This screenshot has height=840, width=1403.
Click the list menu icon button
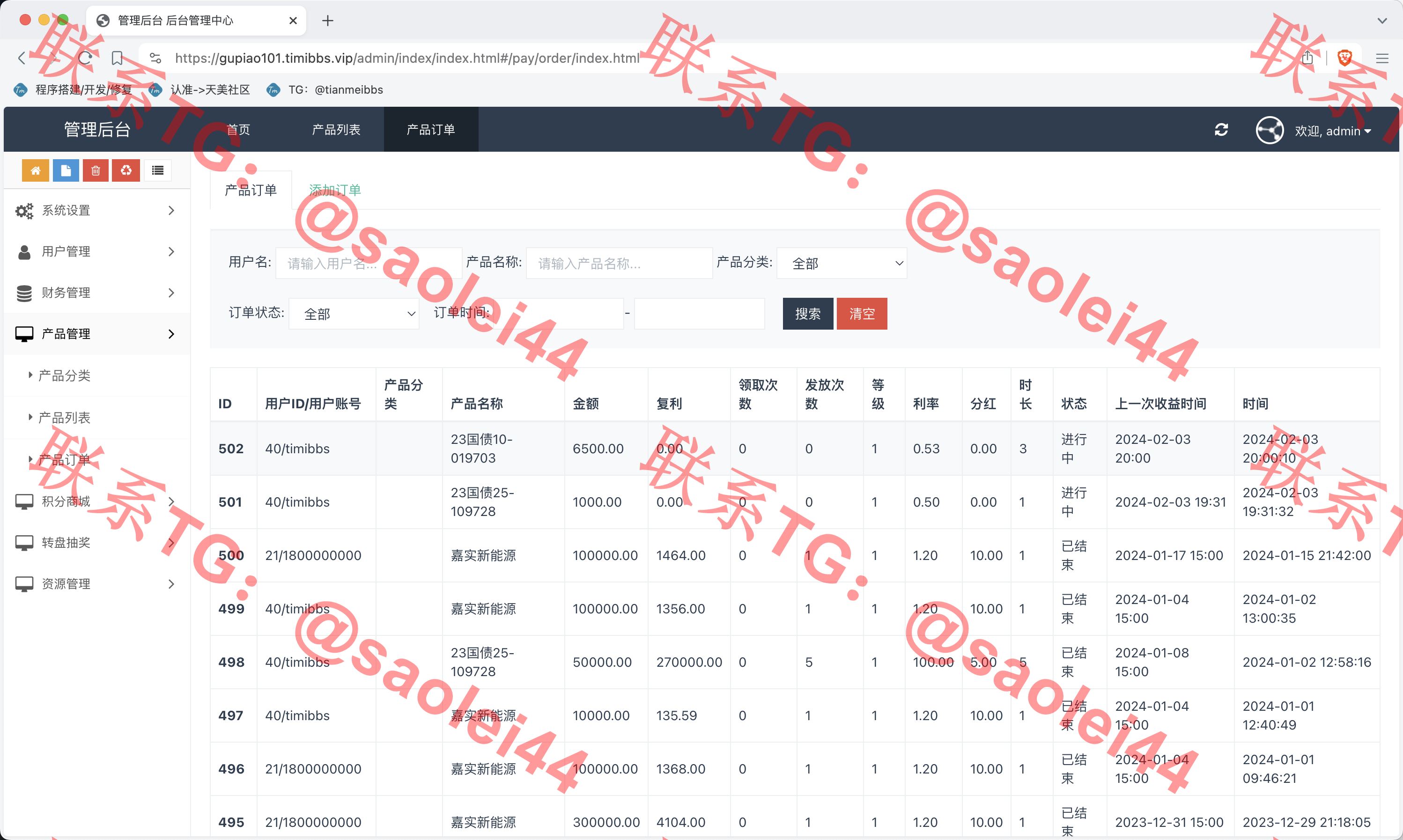click(158, 170)
